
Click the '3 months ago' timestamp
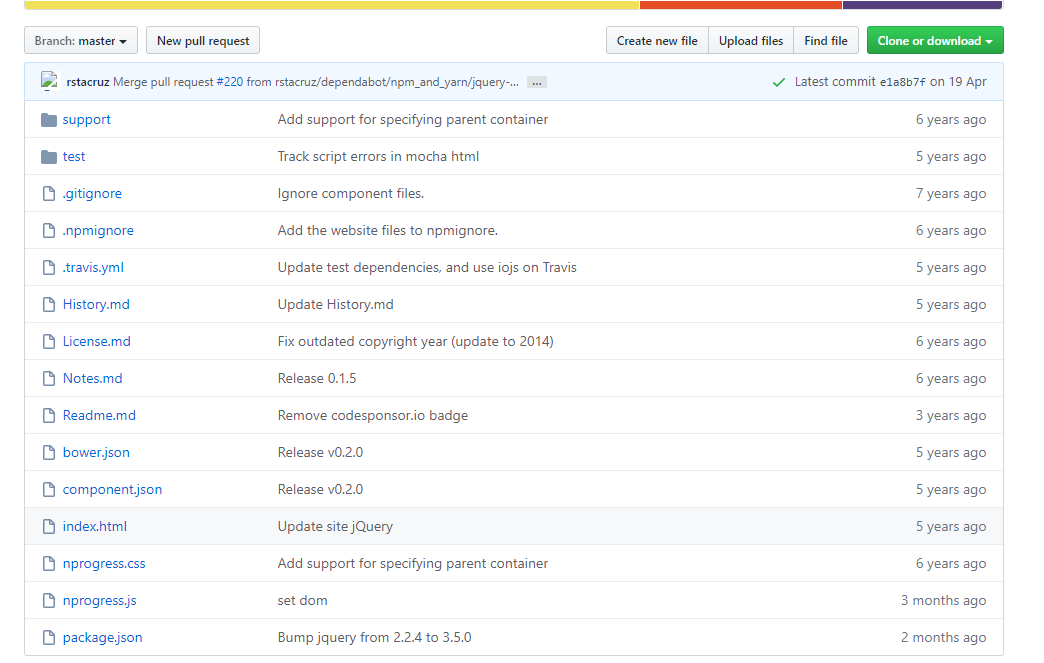pyautogui.click(x=943, y=600)
